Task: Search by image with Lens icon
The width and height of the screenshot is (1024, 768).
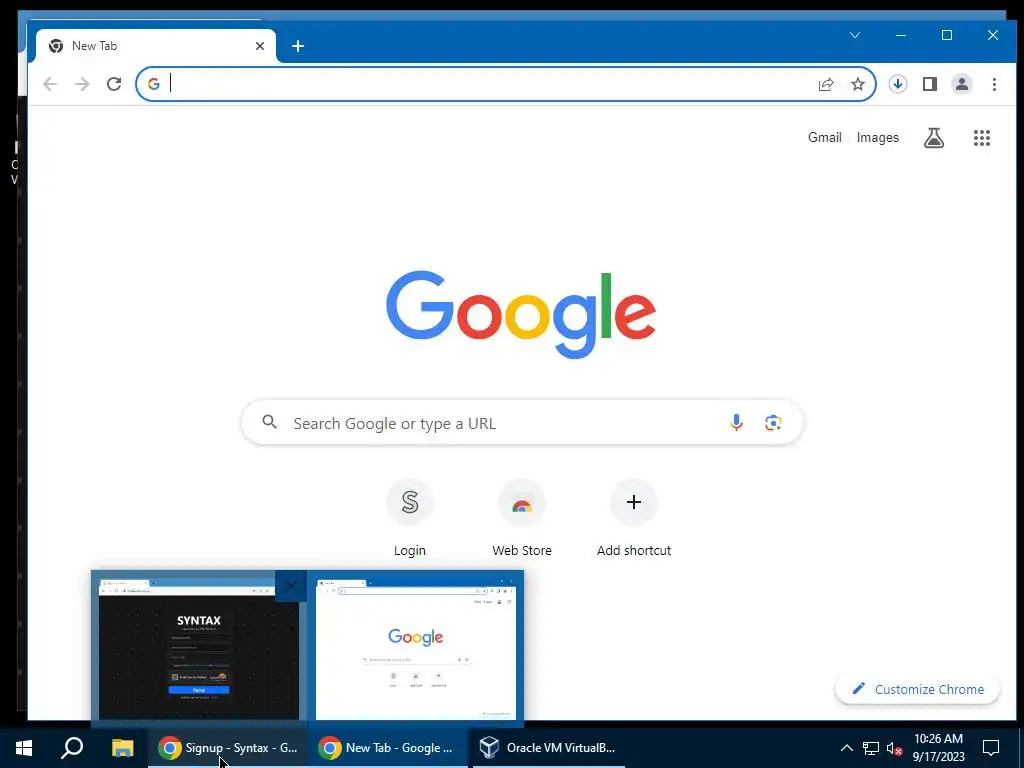Action: pyautogui.click(x=773, y=423)
